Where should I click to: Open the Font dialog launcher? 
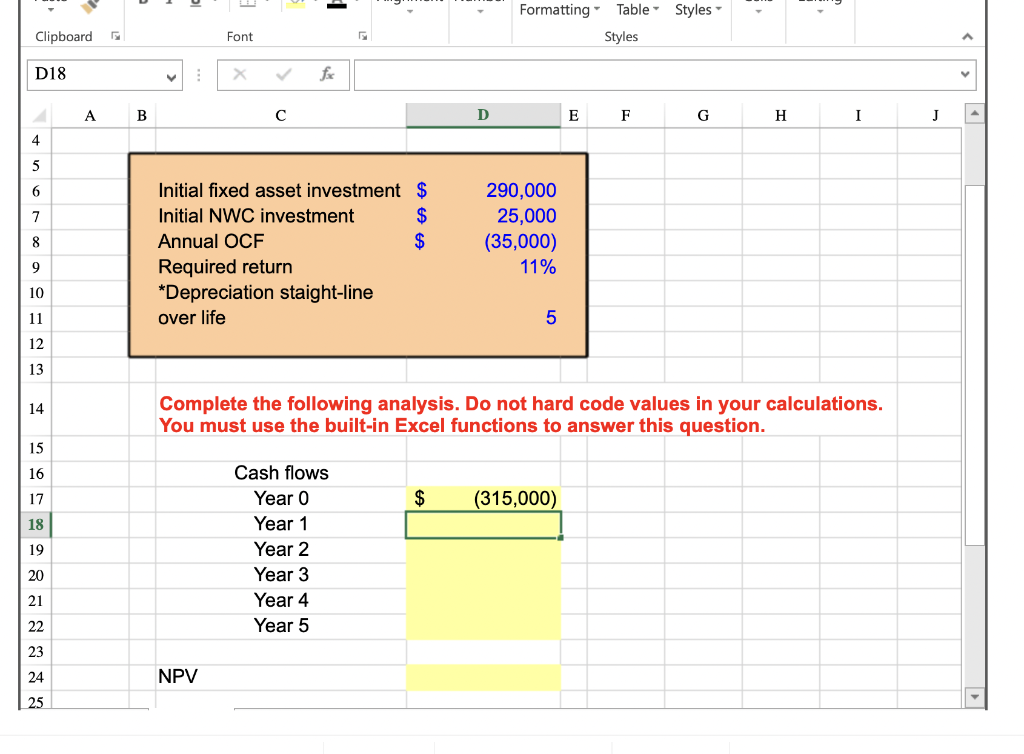click(x=364, y=36)
